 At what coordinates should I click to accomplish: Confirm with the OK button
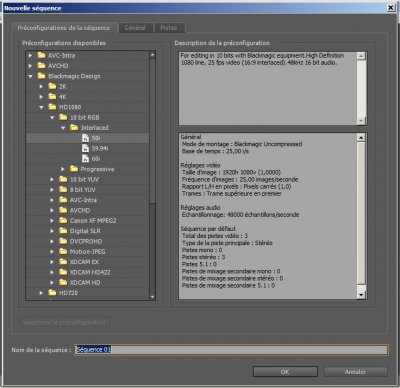click(x=285, y=371)
